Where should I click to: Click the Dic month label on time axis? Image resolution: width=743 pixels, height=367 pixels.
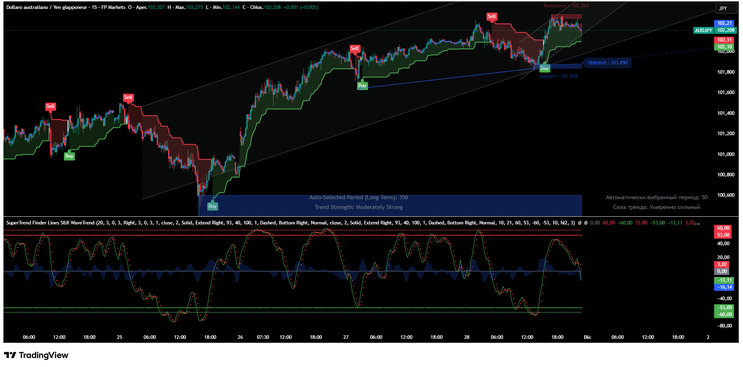[587, 338]
